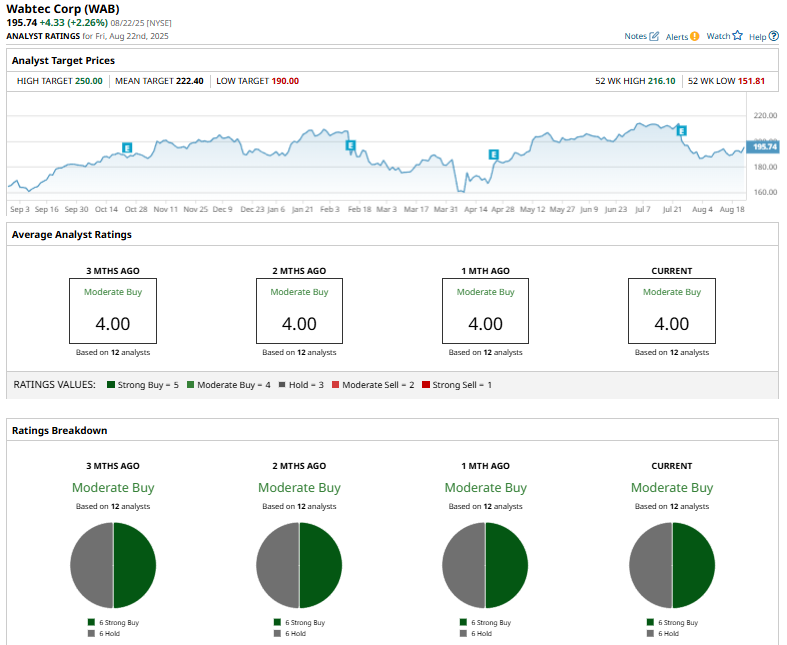Click the 3 MTHS AGO rating box 4.00
The width and height of the screenshot is (787, 645).
[113, 311]
